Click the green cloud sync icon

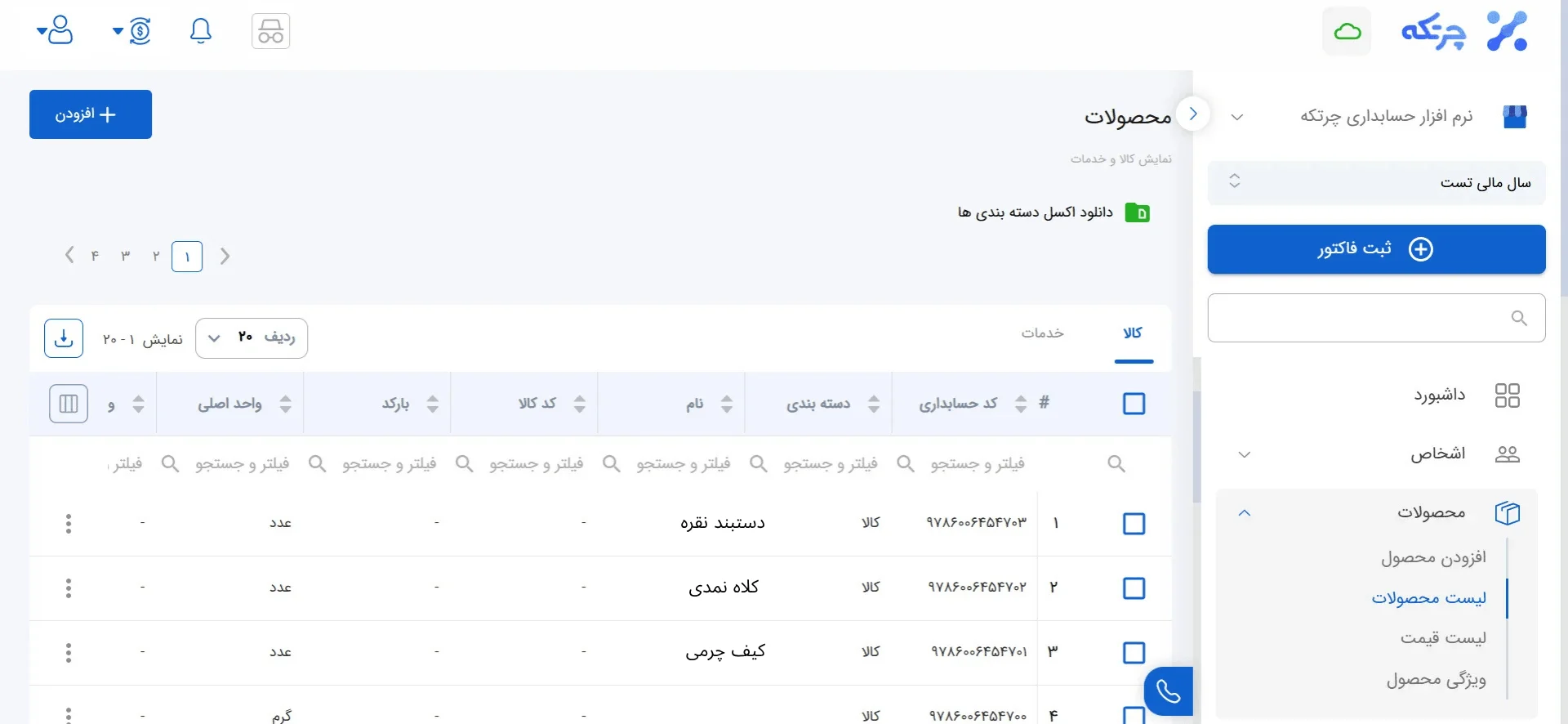point(1347,32)
